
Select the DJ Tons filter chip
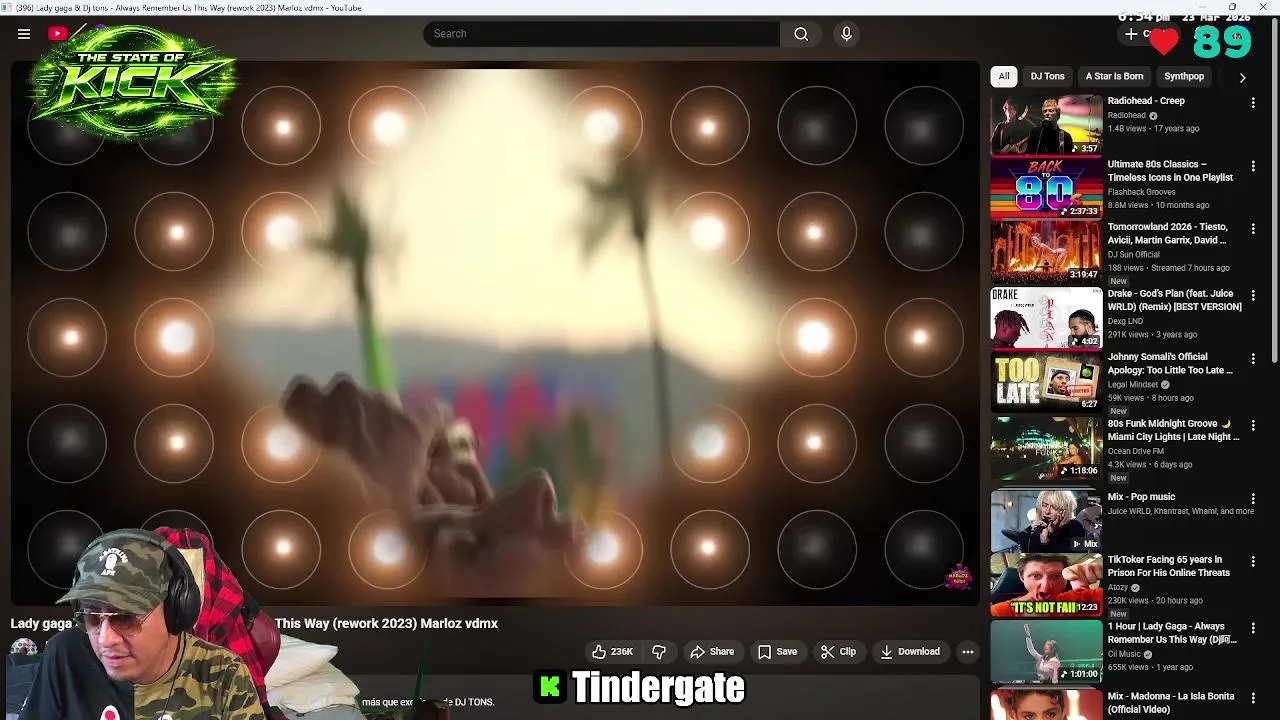1047,76
